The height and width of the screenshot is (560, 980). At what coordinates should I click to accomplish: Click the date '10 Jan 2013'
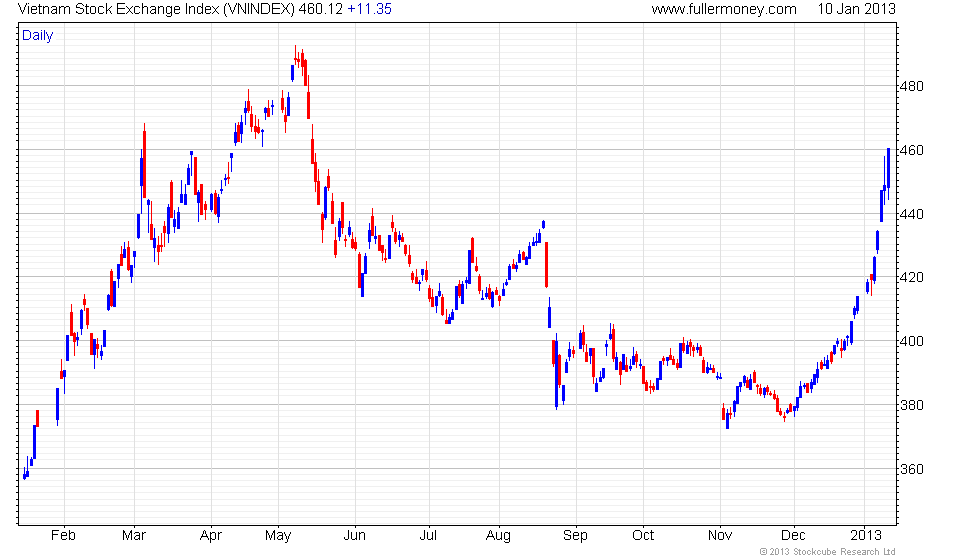click(x=856, y=9)
